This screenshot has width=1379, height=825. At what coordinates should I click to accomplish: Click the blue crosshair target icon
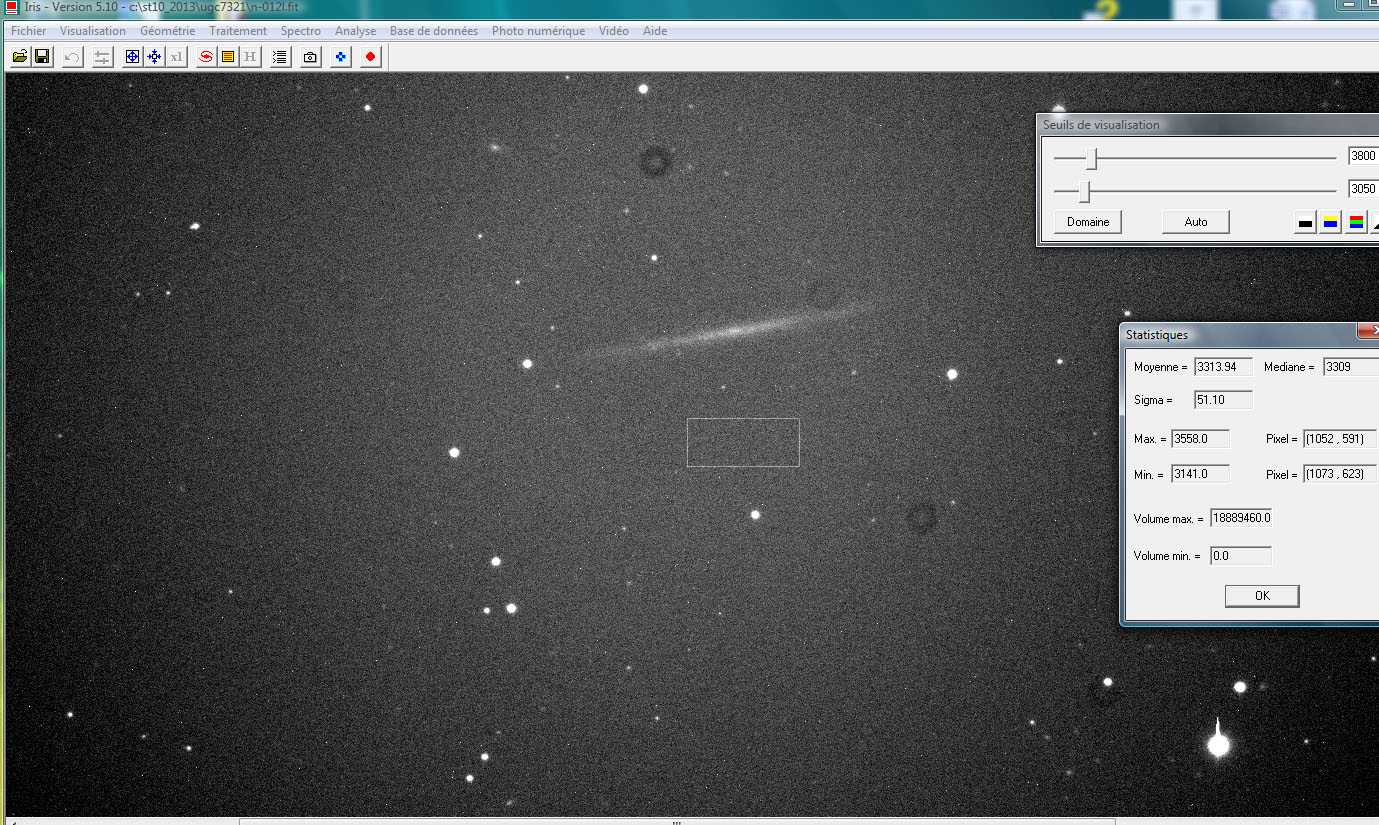coord(132,57)
